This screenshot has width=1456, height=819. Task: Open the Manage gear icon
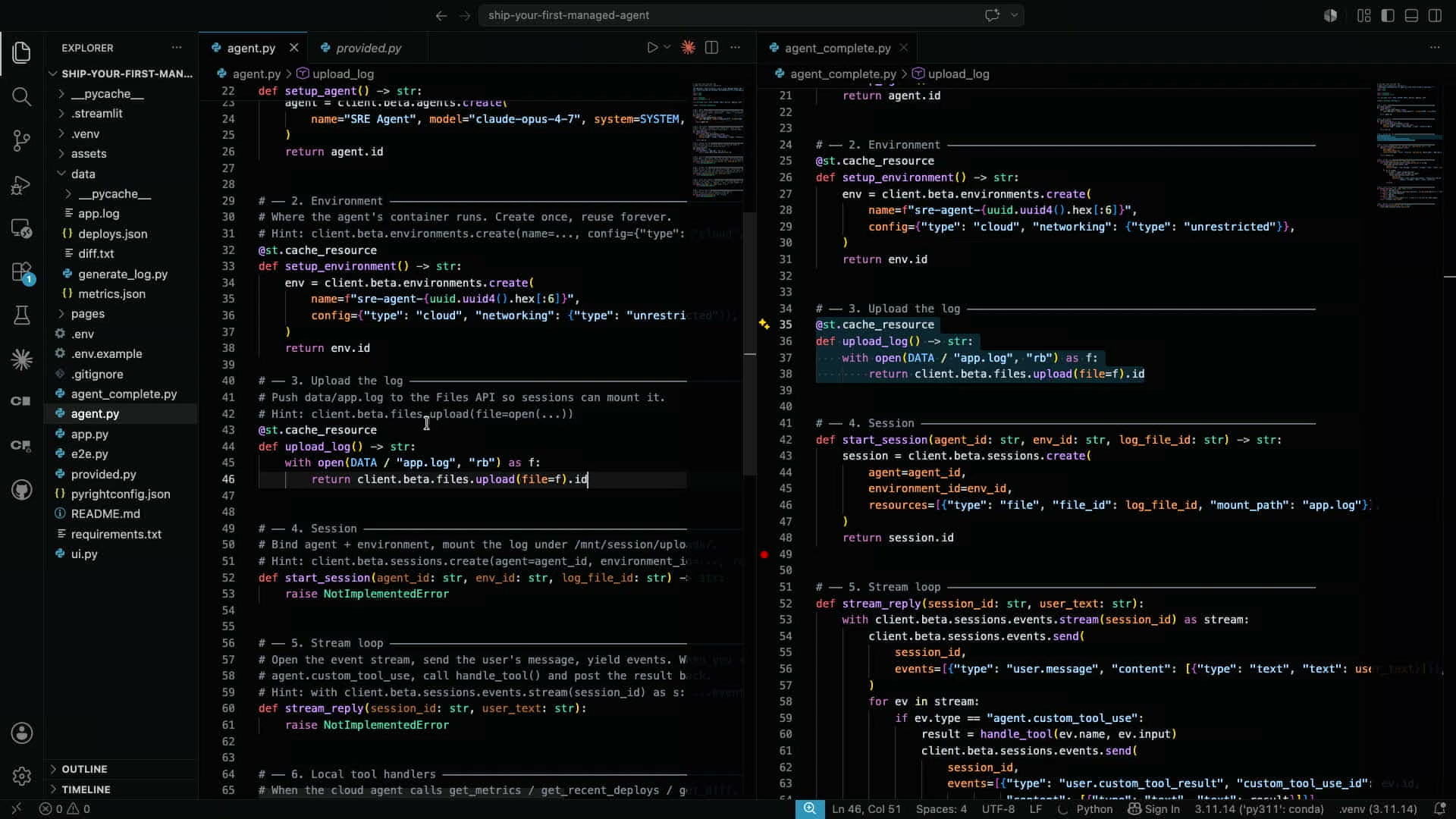[x=21, y=776]
